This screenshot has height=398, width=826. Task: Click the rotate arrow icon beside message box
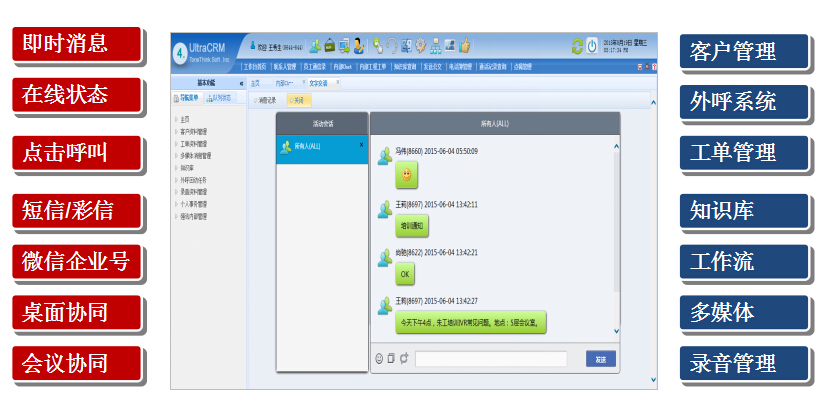point(404,359)
